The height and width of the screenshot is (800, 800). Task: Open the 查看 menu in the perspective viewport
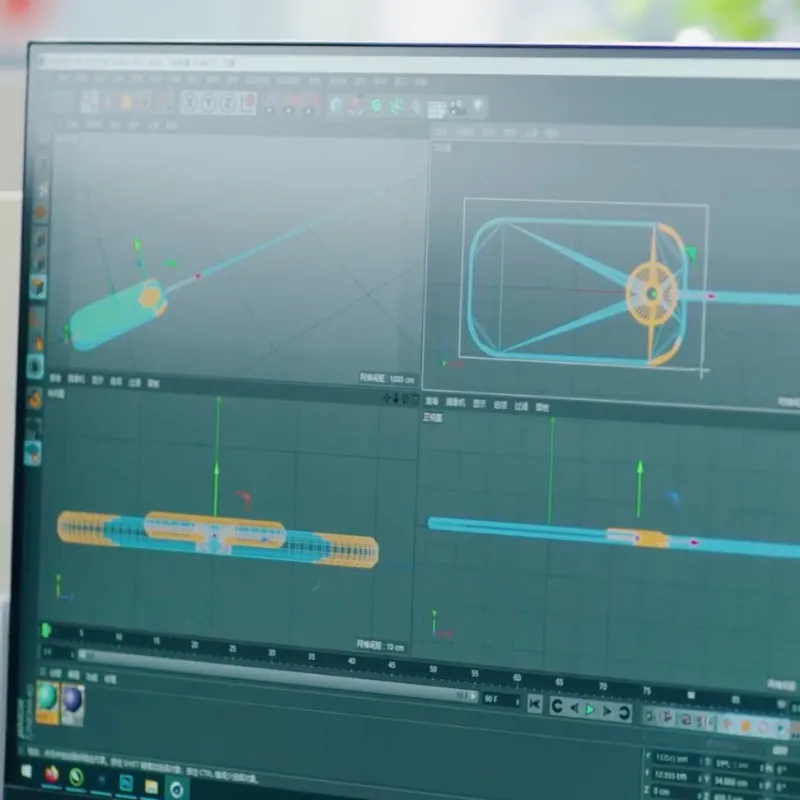70,124
